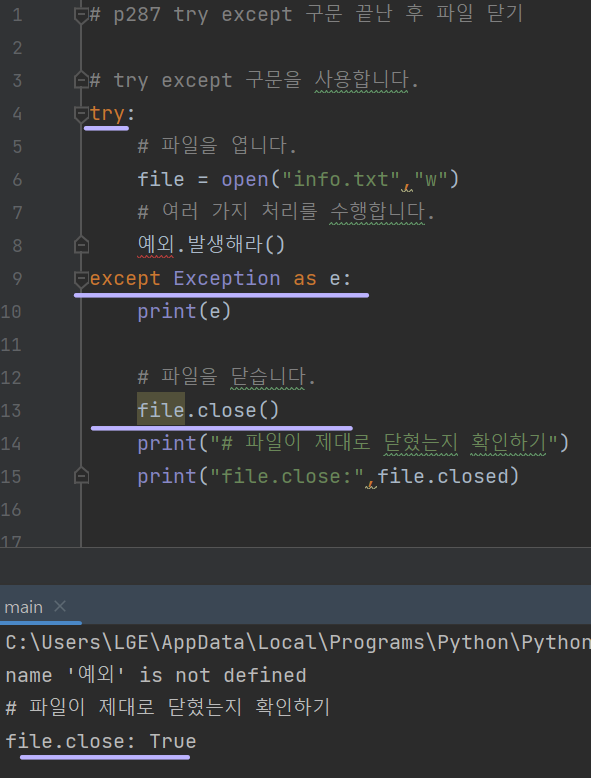This screenshot has height=778, width=591.
Task: Click line number 13 in the gutter
Action: click(11, 411)
